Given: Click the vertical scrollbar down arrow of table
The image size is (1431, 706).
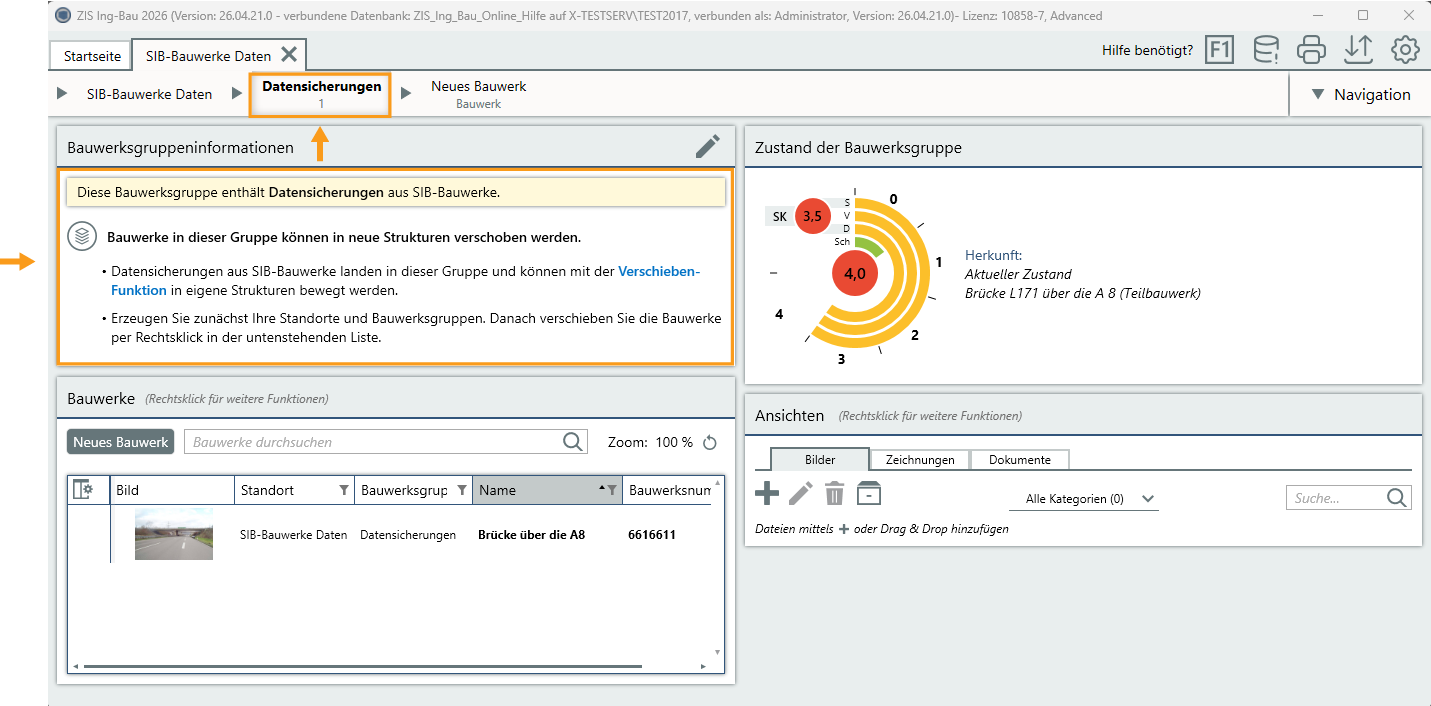Looking at the screenshot, I should click(718, 652).
